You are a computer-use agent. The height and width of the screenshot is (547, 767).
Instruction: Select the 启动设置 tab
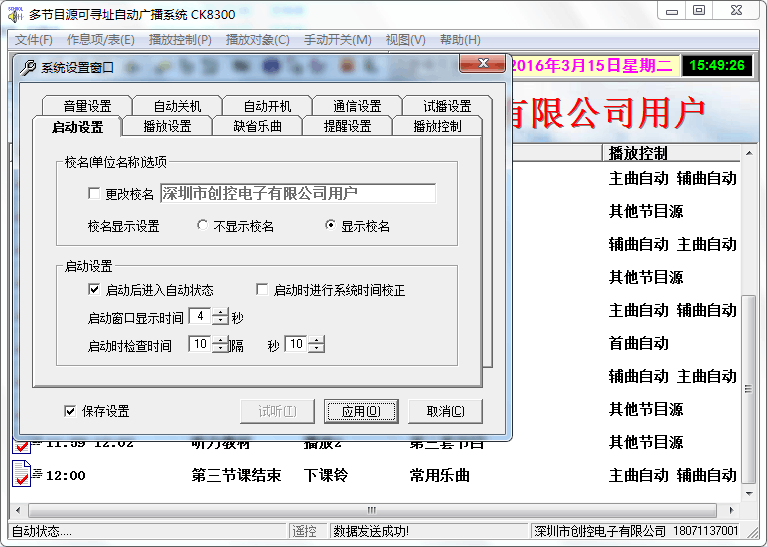[x=77, y=127]
